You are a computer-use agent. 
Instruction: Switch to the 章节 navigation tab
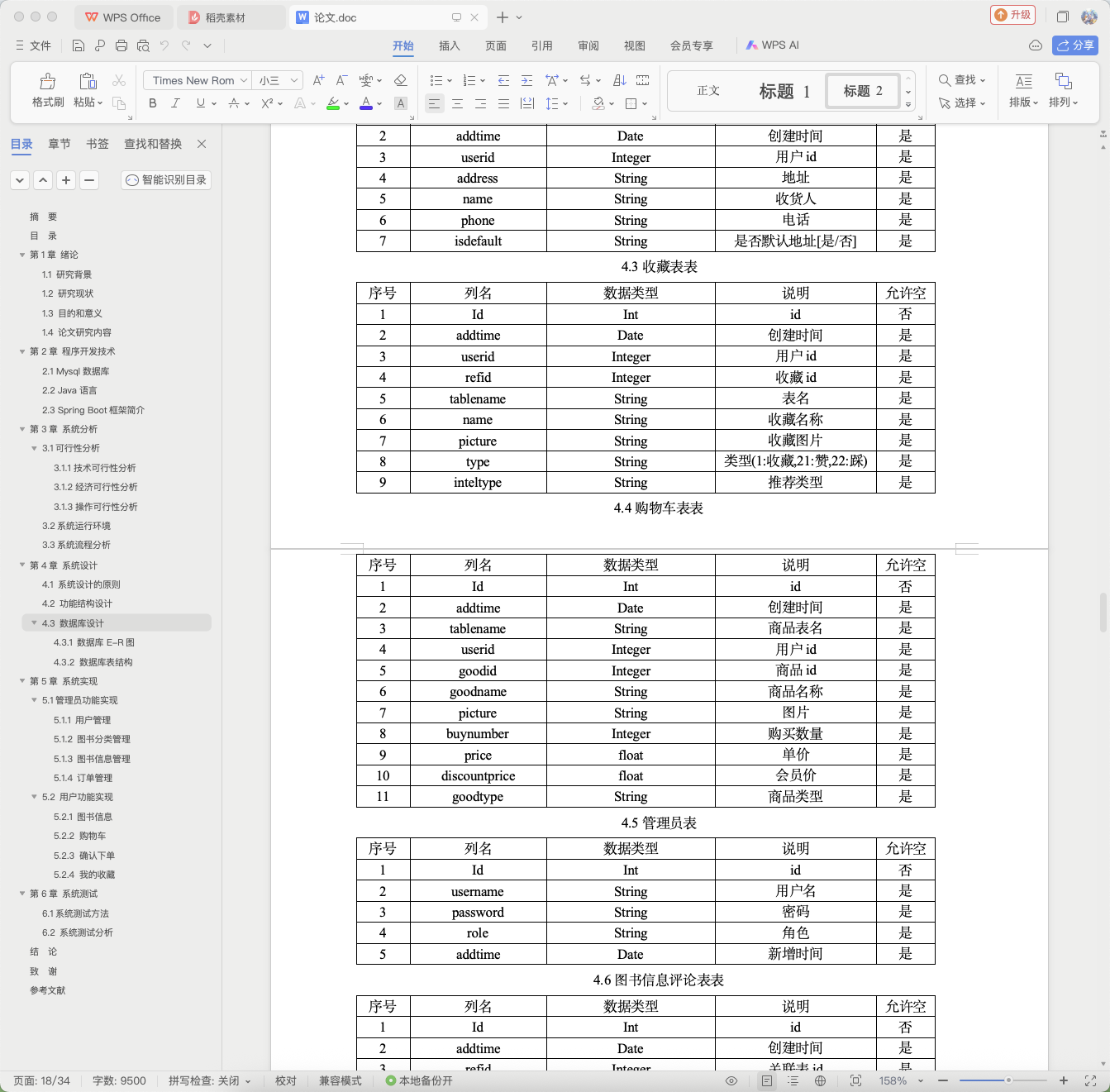(60, 144)
